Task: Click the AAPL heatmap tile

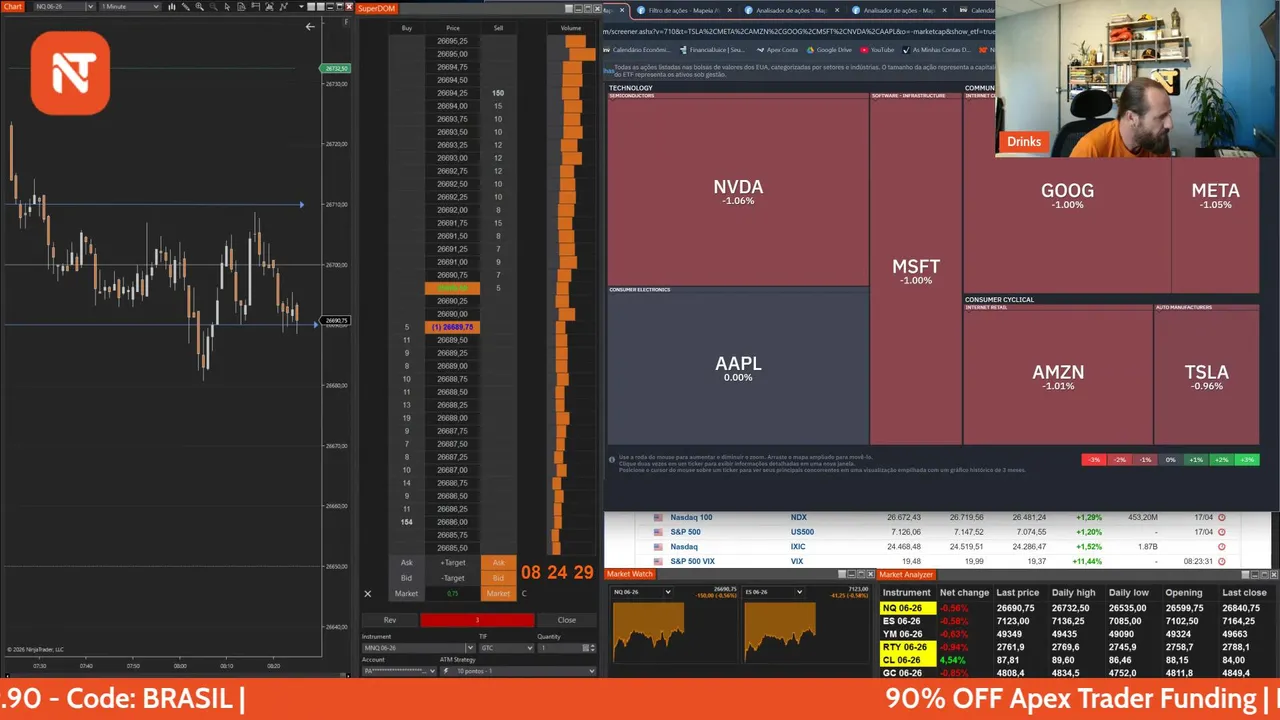Action: (x=738, y=368)
